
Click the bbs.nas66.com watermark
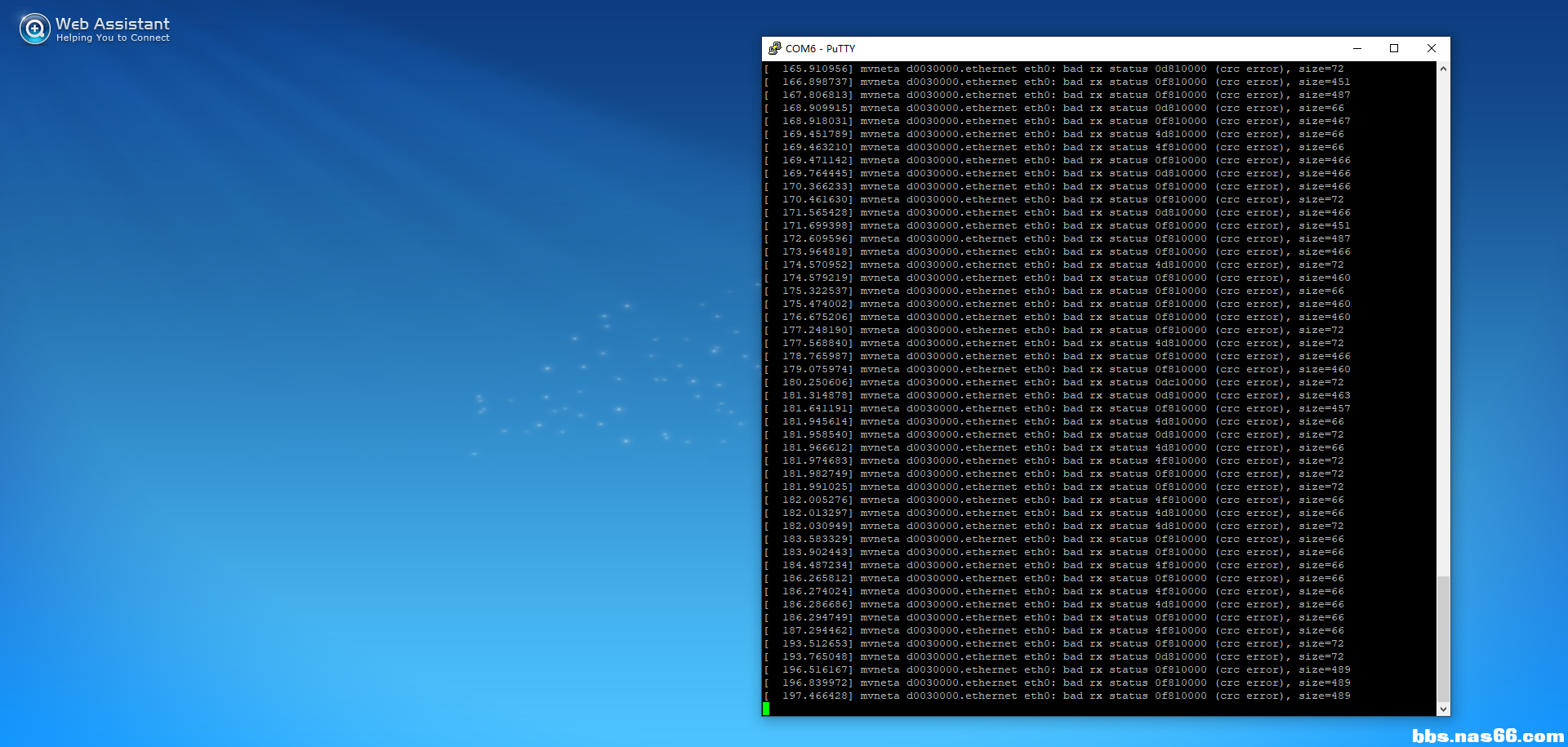pyautogui.click(x=1487, y=736)
